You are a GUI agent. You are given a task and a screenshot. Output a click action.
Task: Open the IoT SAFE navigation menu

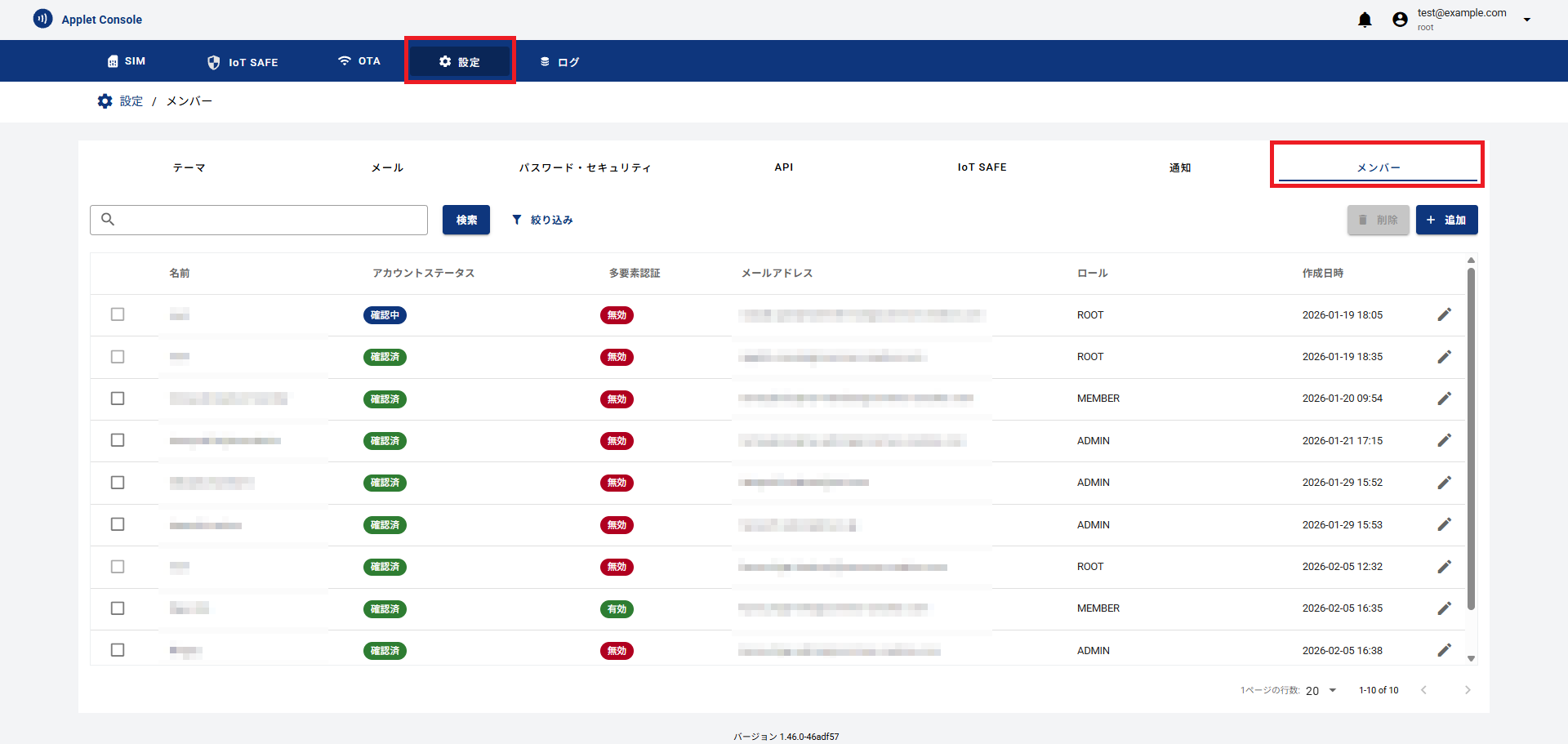[x=243, y=62]
